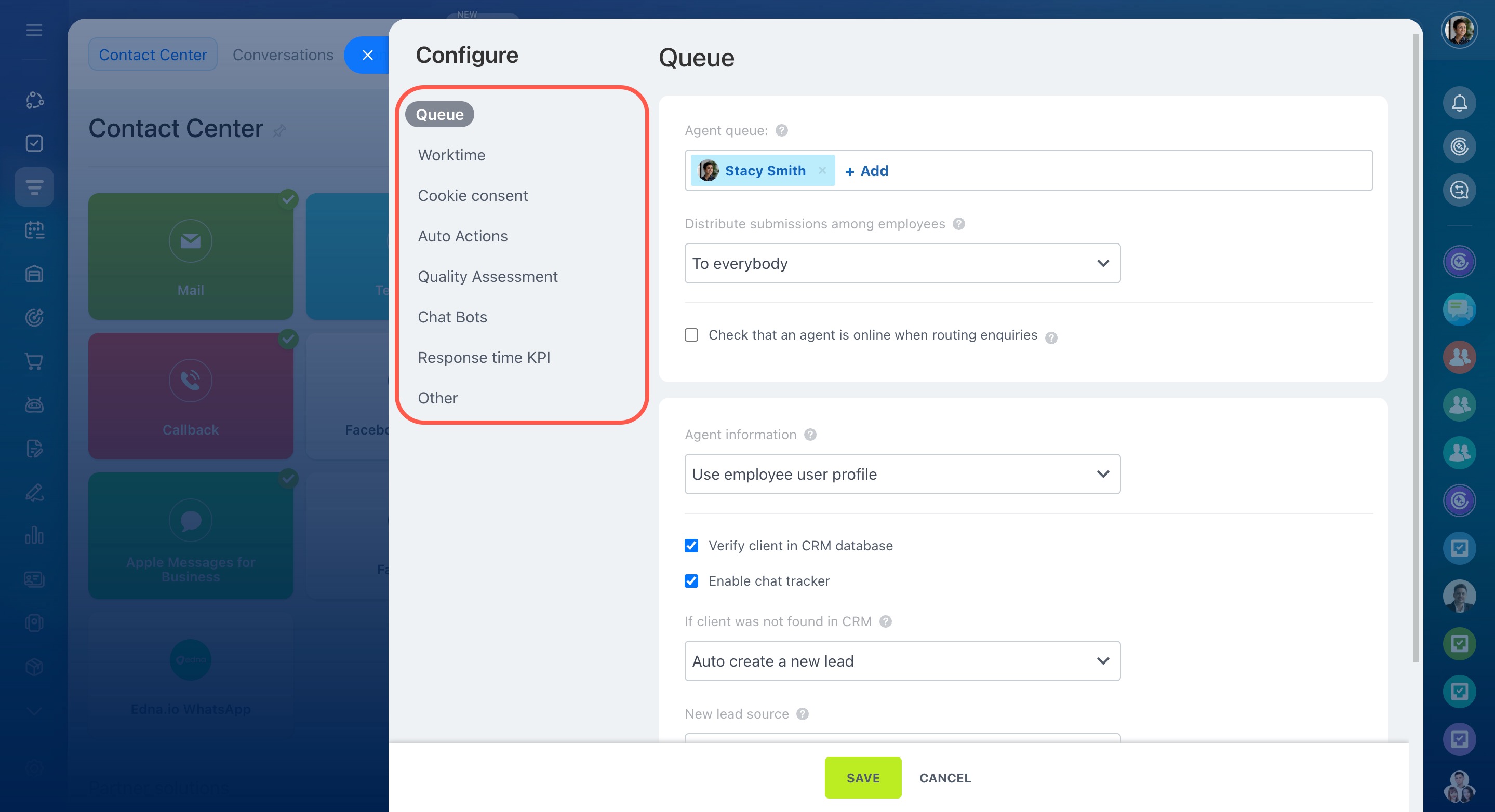The image size is (1495, 812).
Task: Open the Response time KPI section
Action: [484, 358]
